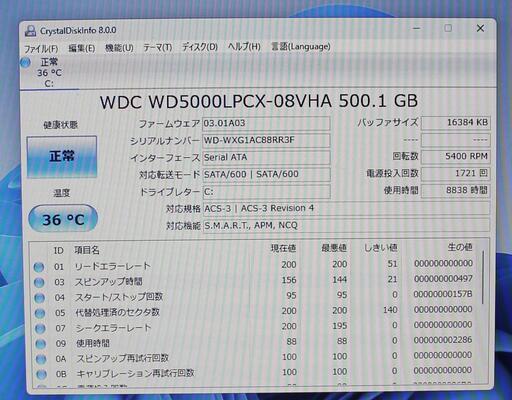The height and width of the screenshot is (400, 512).
Task: Click status icon for Seek Error Rate row 07
Action: click(40, 328)
